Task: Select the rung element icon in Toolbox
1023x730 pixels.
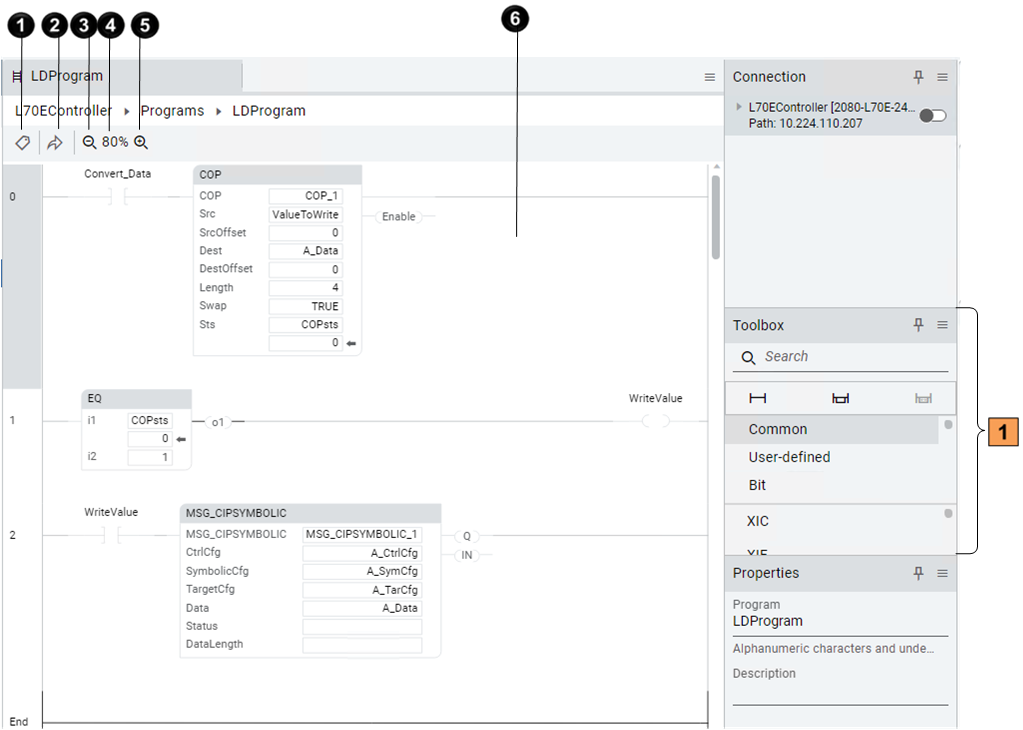Action: point(758,398)
